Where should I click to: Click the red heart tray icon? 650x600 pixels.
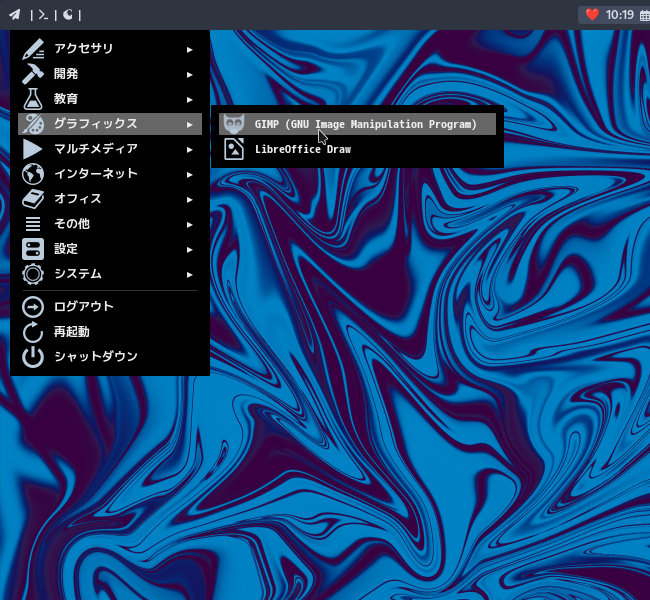point(592,15)
